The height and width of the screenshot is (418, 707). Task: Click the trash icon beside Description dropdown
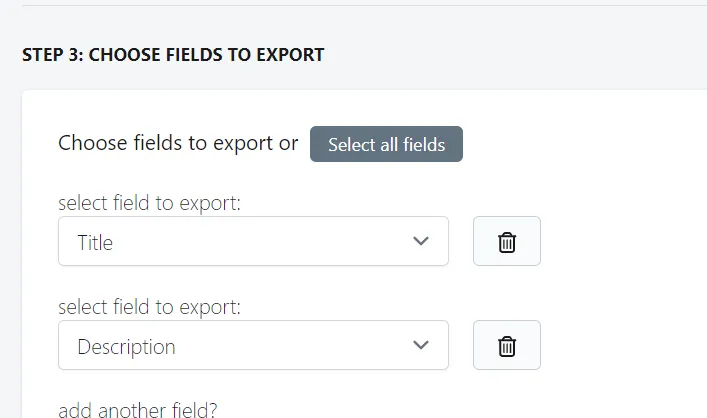pos(507,346)
